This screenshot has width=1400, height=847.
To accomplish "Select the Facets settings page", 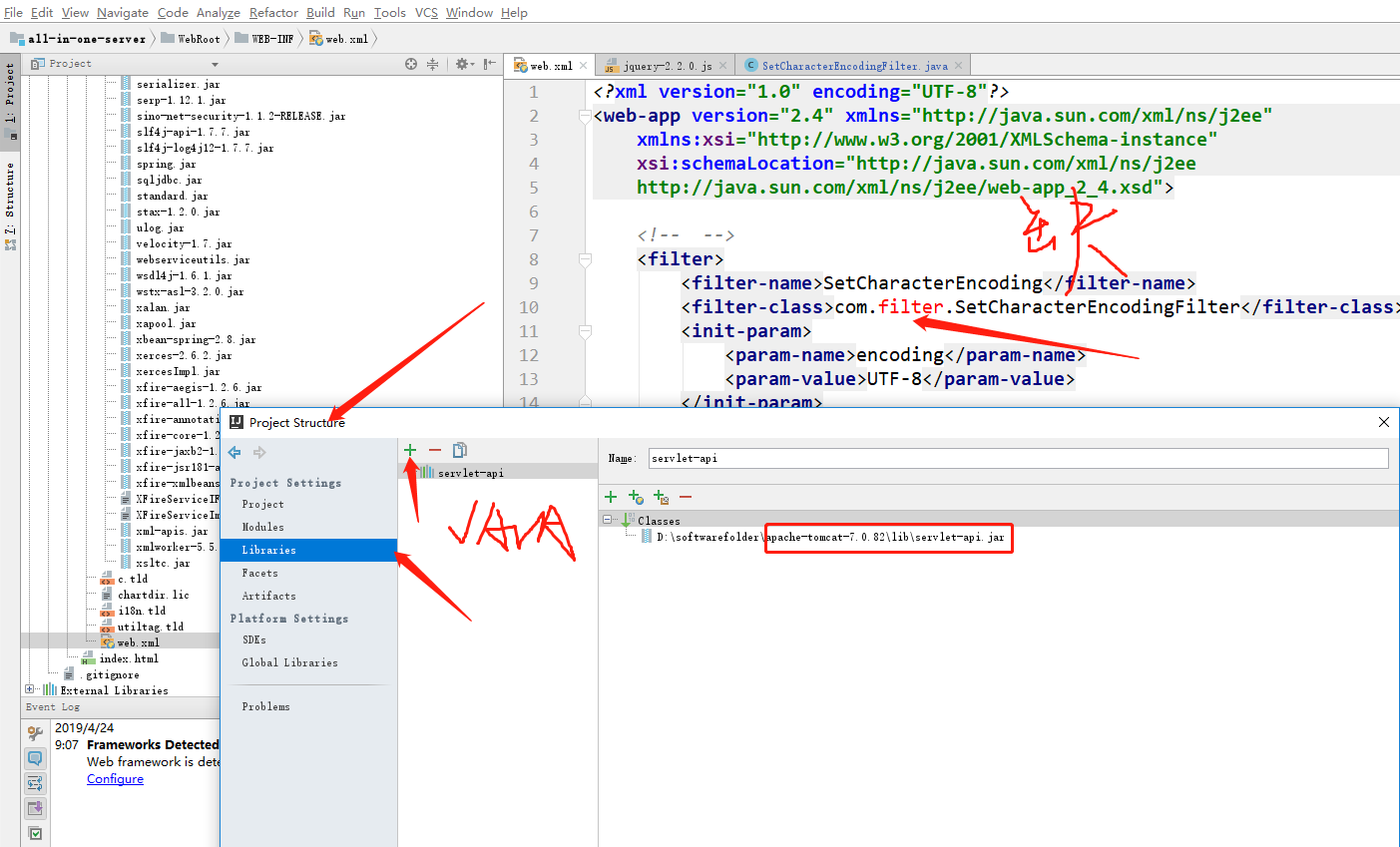I will coord(260,572).
